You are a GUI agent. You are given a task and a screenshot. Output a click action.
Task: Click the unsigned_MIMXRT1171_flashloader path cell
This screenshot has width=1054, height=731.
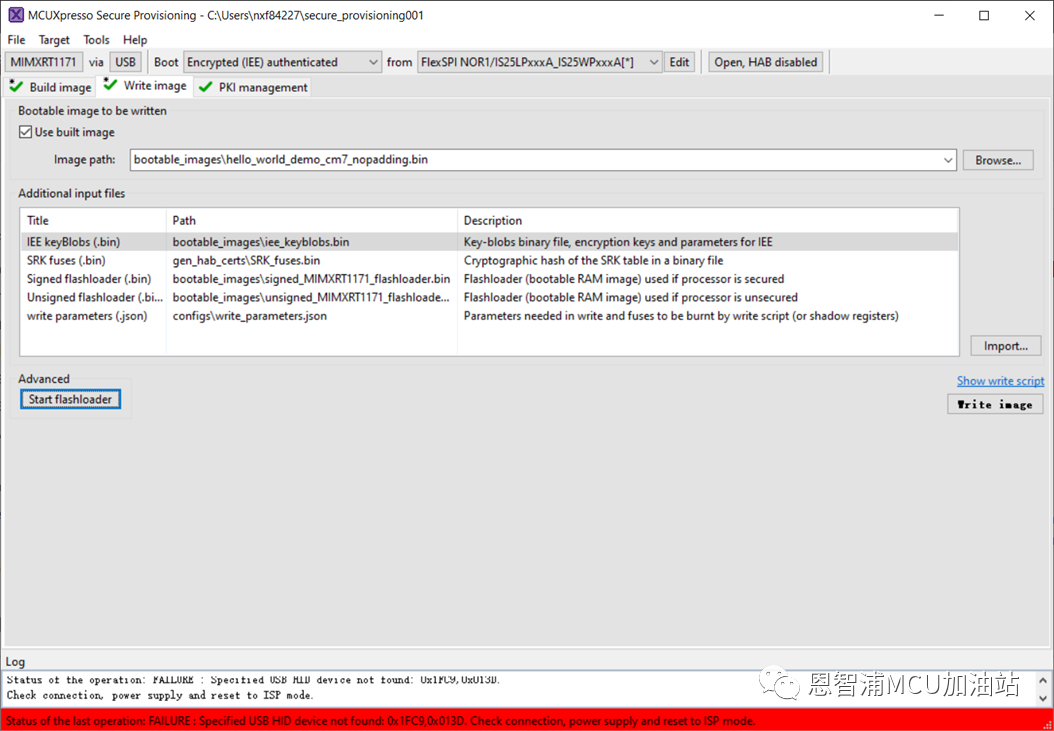point(312,297)
